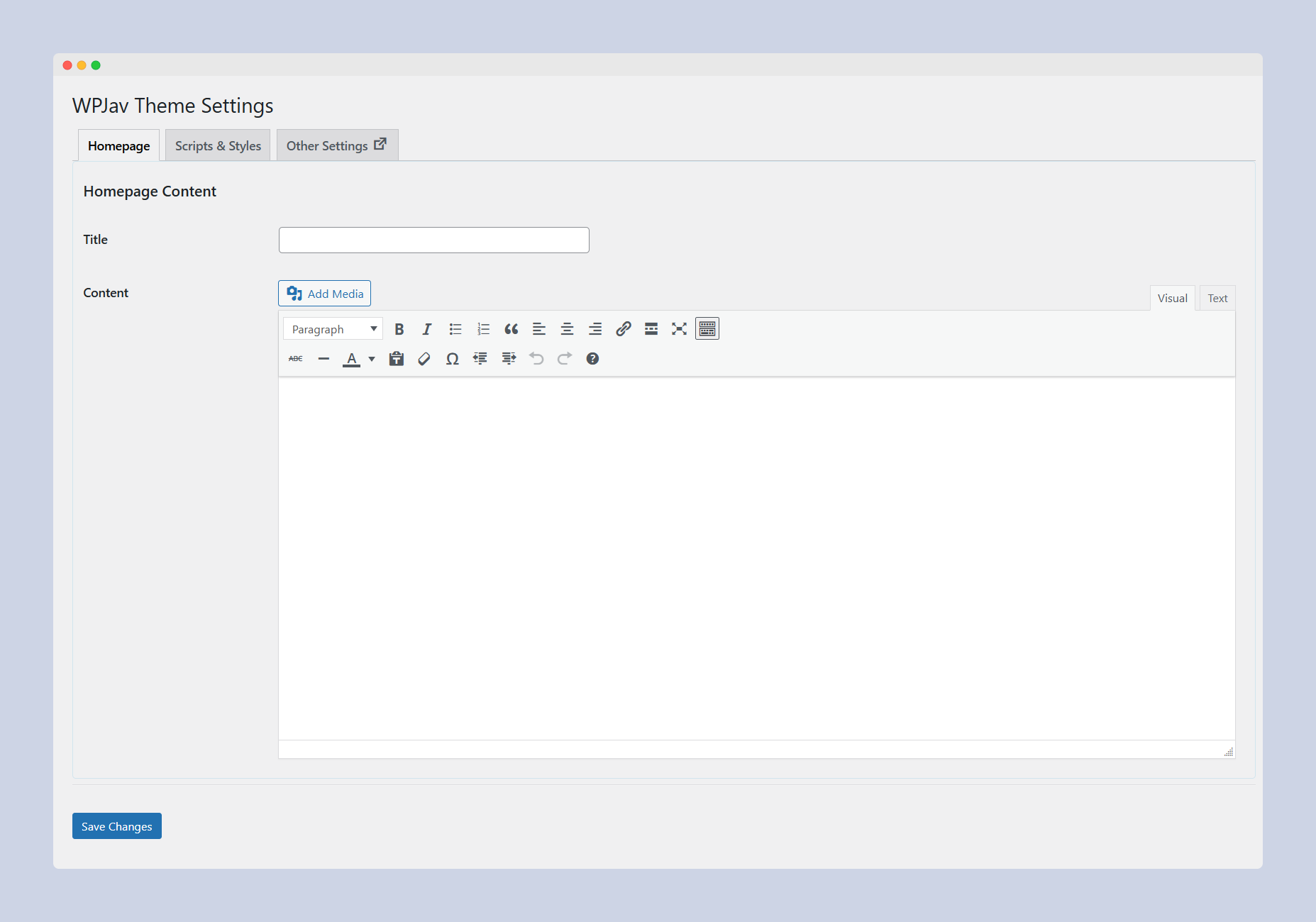The width and height of the screenshot is (1316, 922).
Task: Open keyboard shortcuts help
Action: (x=592, y=359)
